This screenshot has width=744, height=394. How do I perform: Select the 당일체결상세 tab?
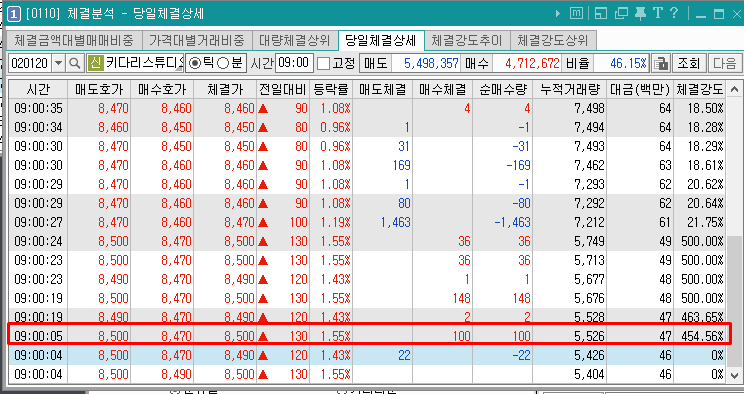381,40
